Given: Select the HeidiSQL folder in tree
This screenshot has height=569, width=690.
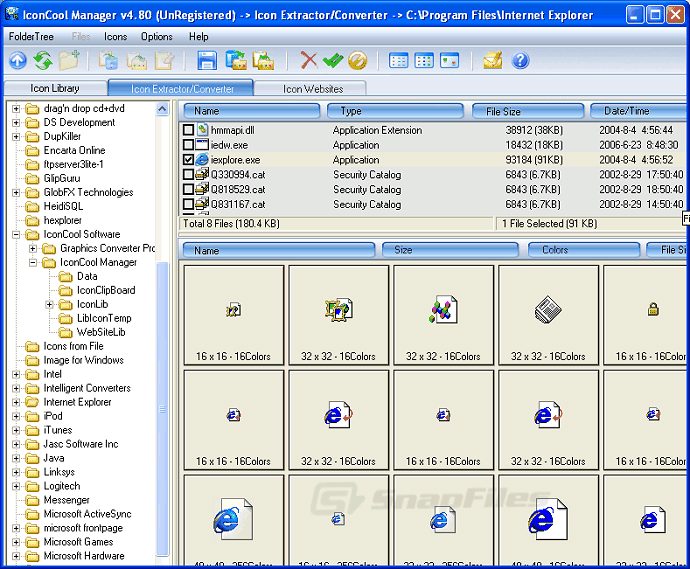Looking at the screenshot, I should 63,206.
